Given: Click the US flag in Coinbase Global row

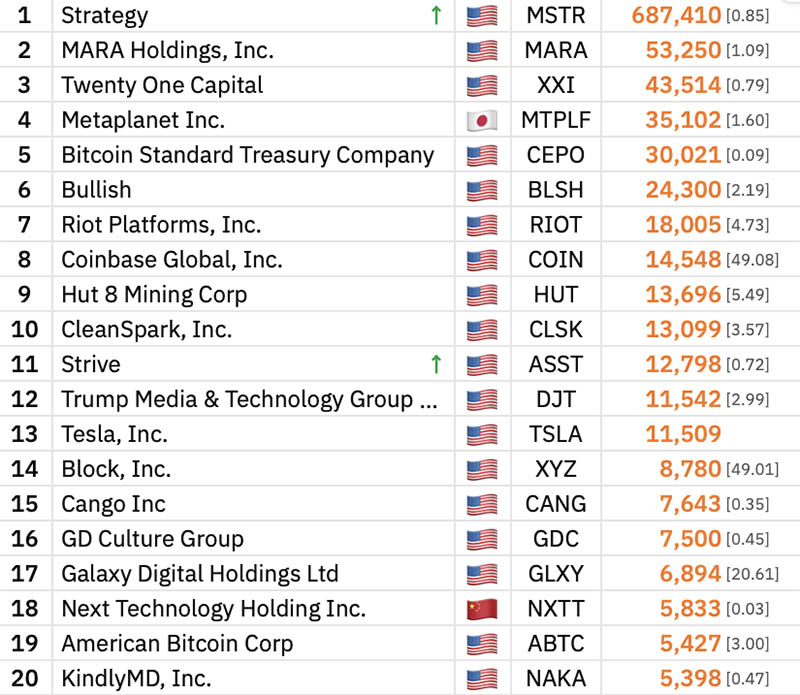Looking at the screenshot, I should pyautogui.click(x=482, y=260).
